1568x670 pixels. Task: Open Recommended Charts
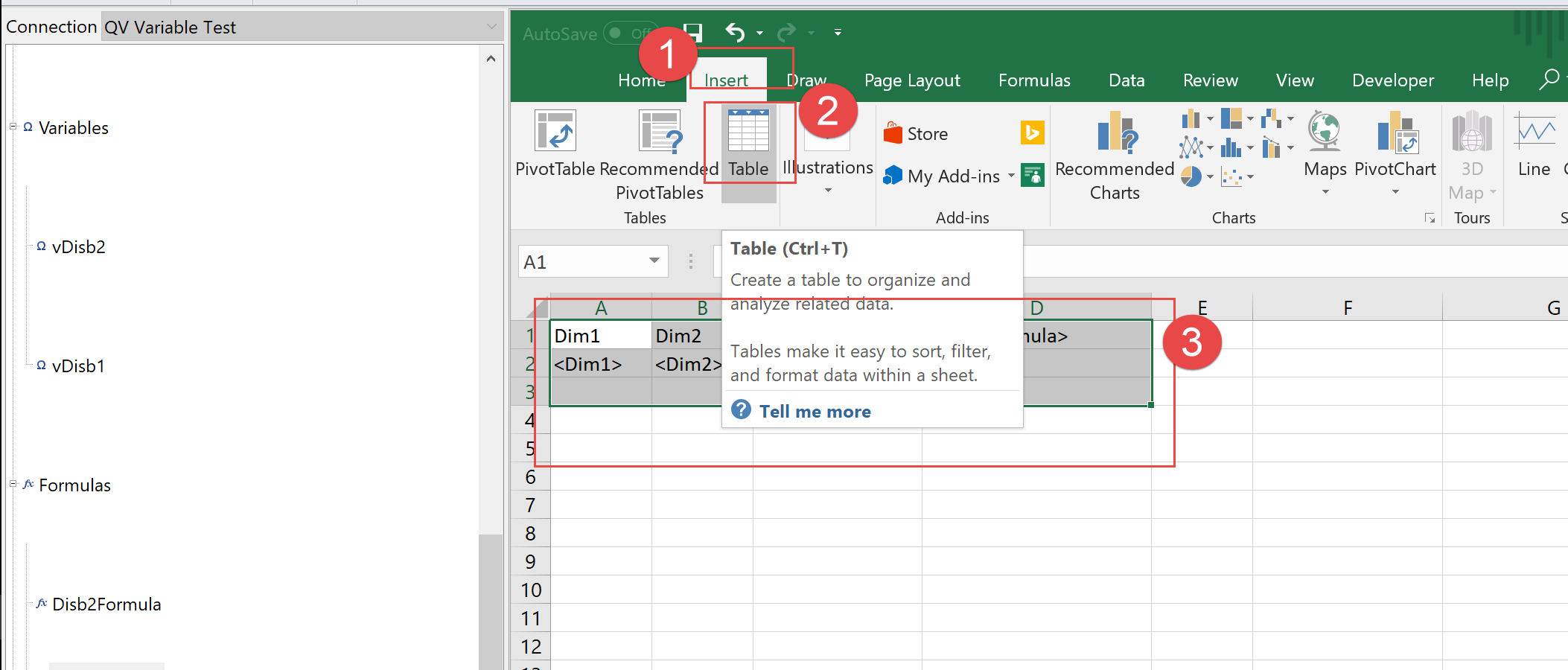click(x=1115, y=156)
